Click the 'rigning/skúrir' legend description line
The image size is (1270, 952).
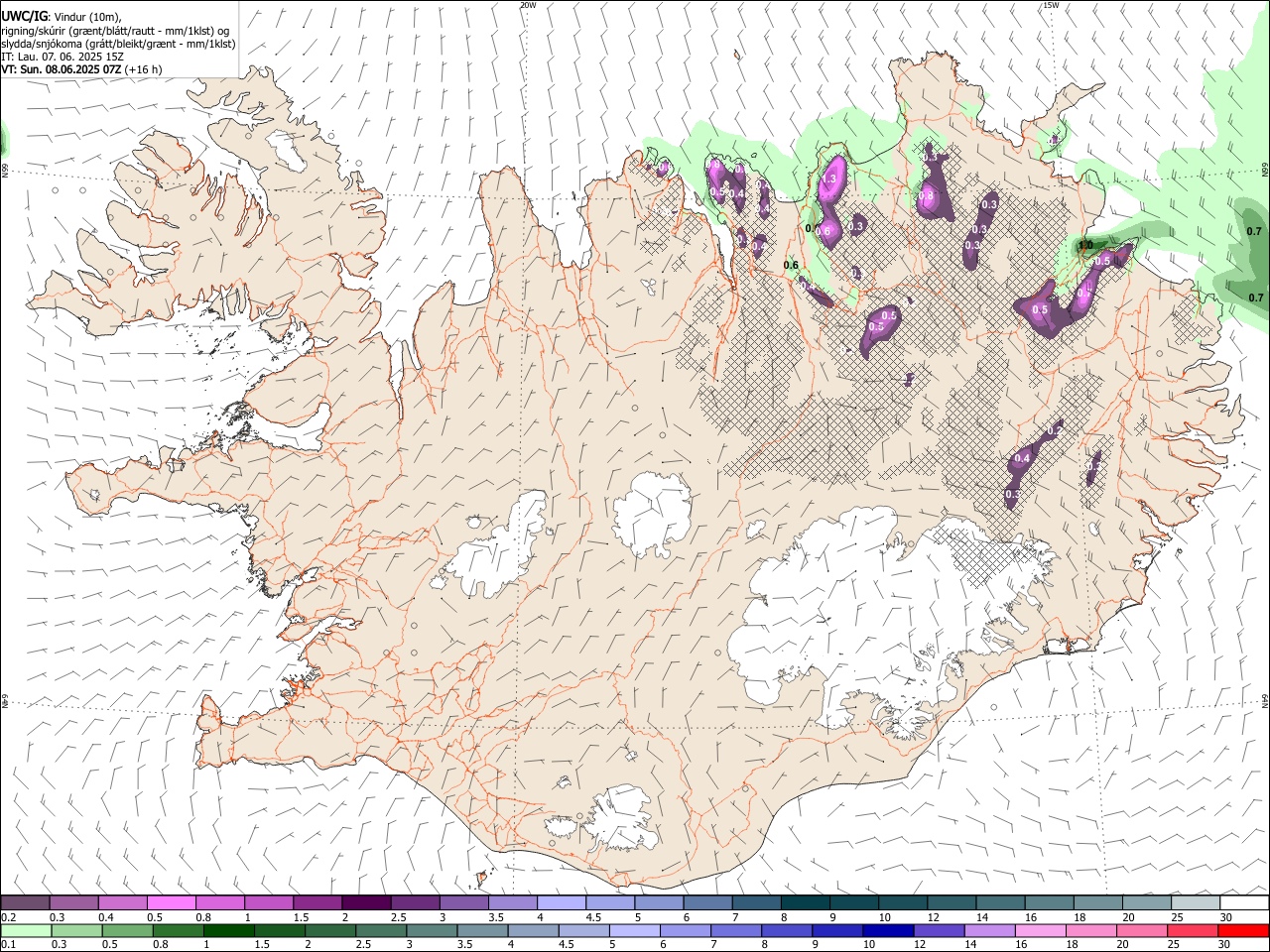coord(115,30)
